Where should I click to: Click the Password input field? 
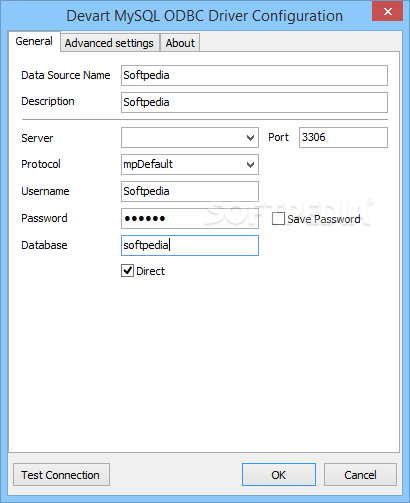190,218
